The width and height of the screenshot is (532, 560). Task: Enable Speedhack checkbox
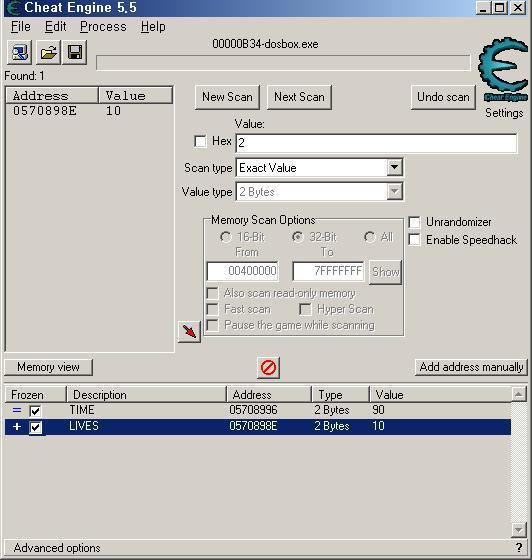[x=414, y=239]
